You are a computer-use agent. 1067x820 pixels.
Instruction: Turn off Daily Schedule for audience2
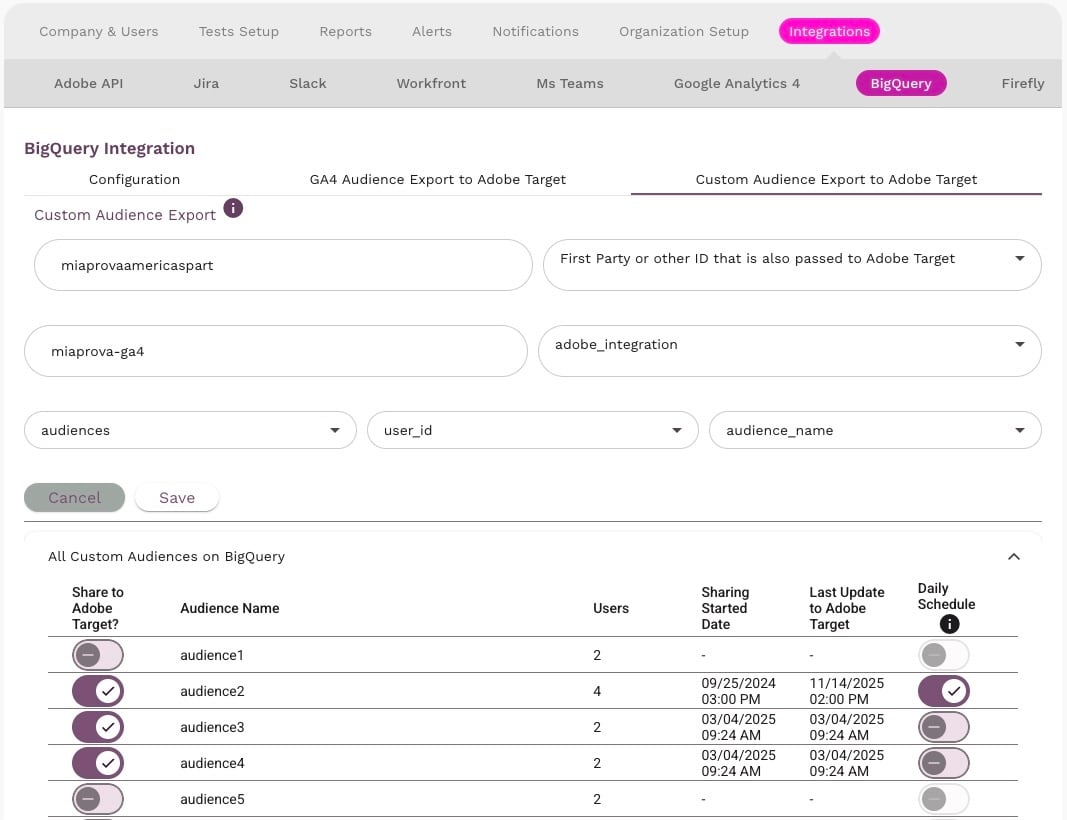(943, 692)
